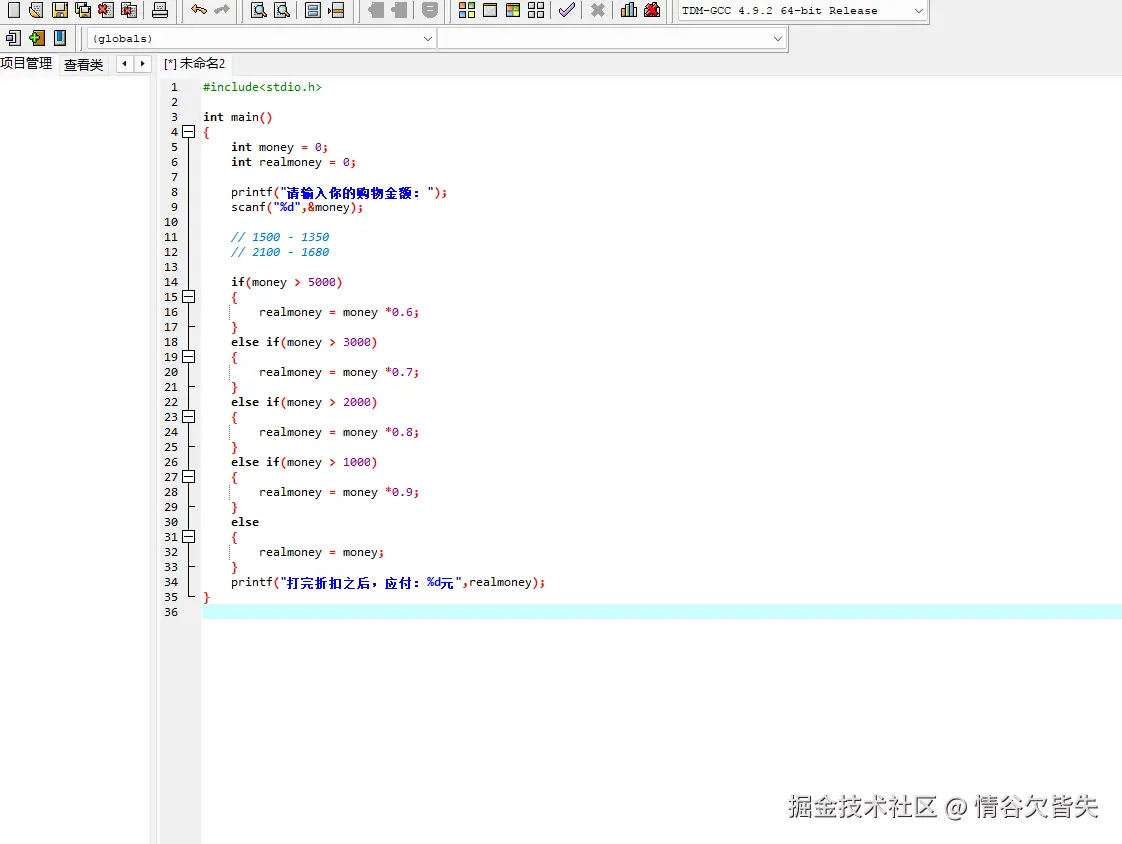Click the final printf with %d元
Screen dimensions: 1122x844
tap(388, 583)
